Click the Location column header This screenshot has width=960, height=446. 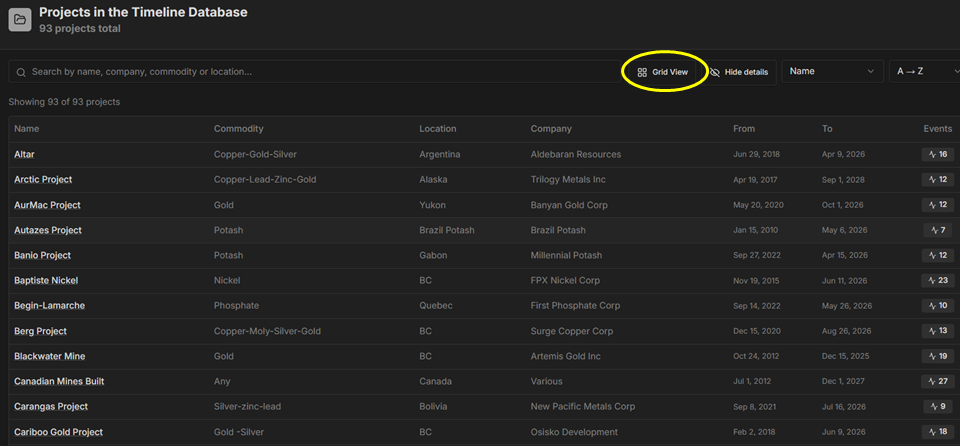pyautogui.click(x=438, y=129)
